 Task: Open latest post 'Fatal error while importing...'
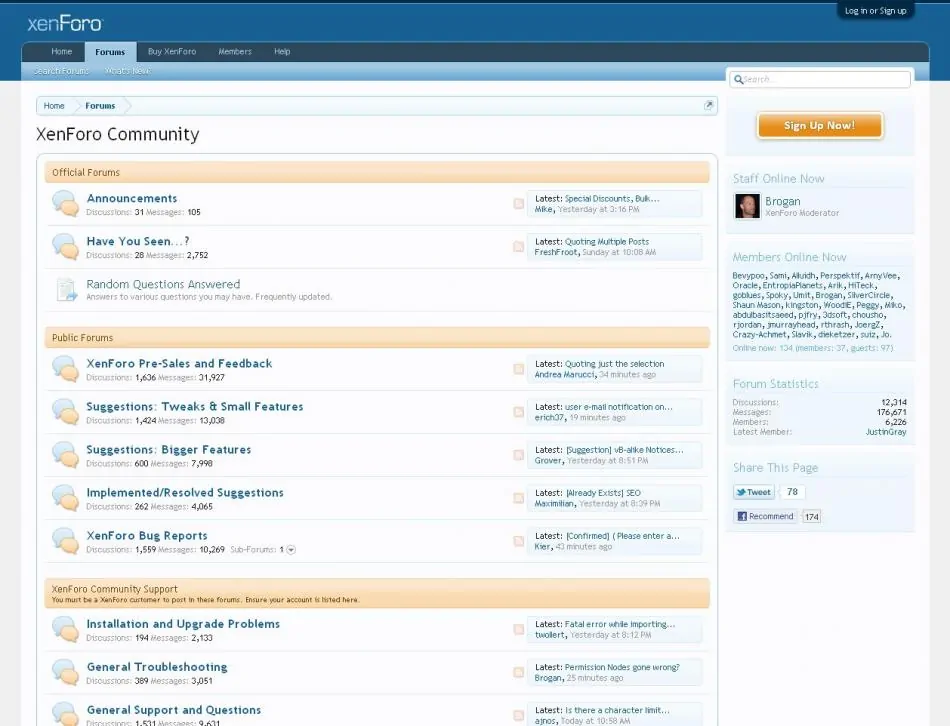(x=620, y=624)
